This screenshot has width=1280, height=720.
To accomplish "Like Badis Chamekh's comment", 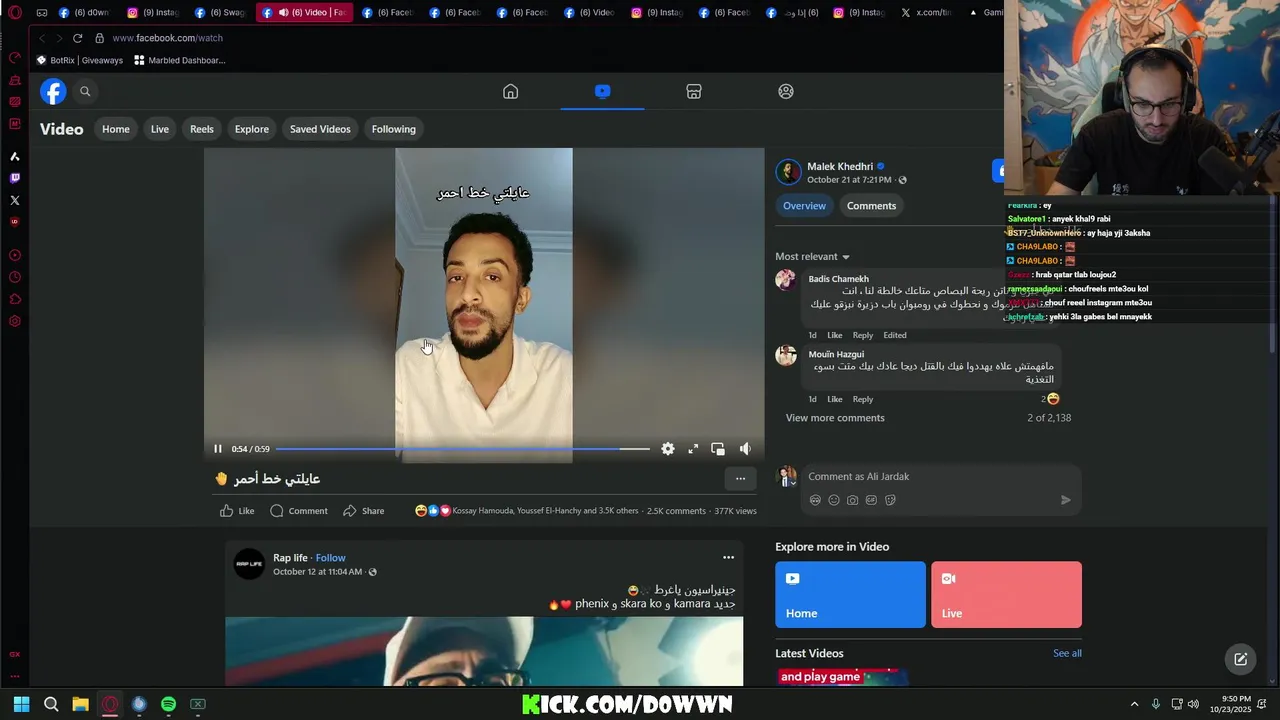I will pos(834,335).
